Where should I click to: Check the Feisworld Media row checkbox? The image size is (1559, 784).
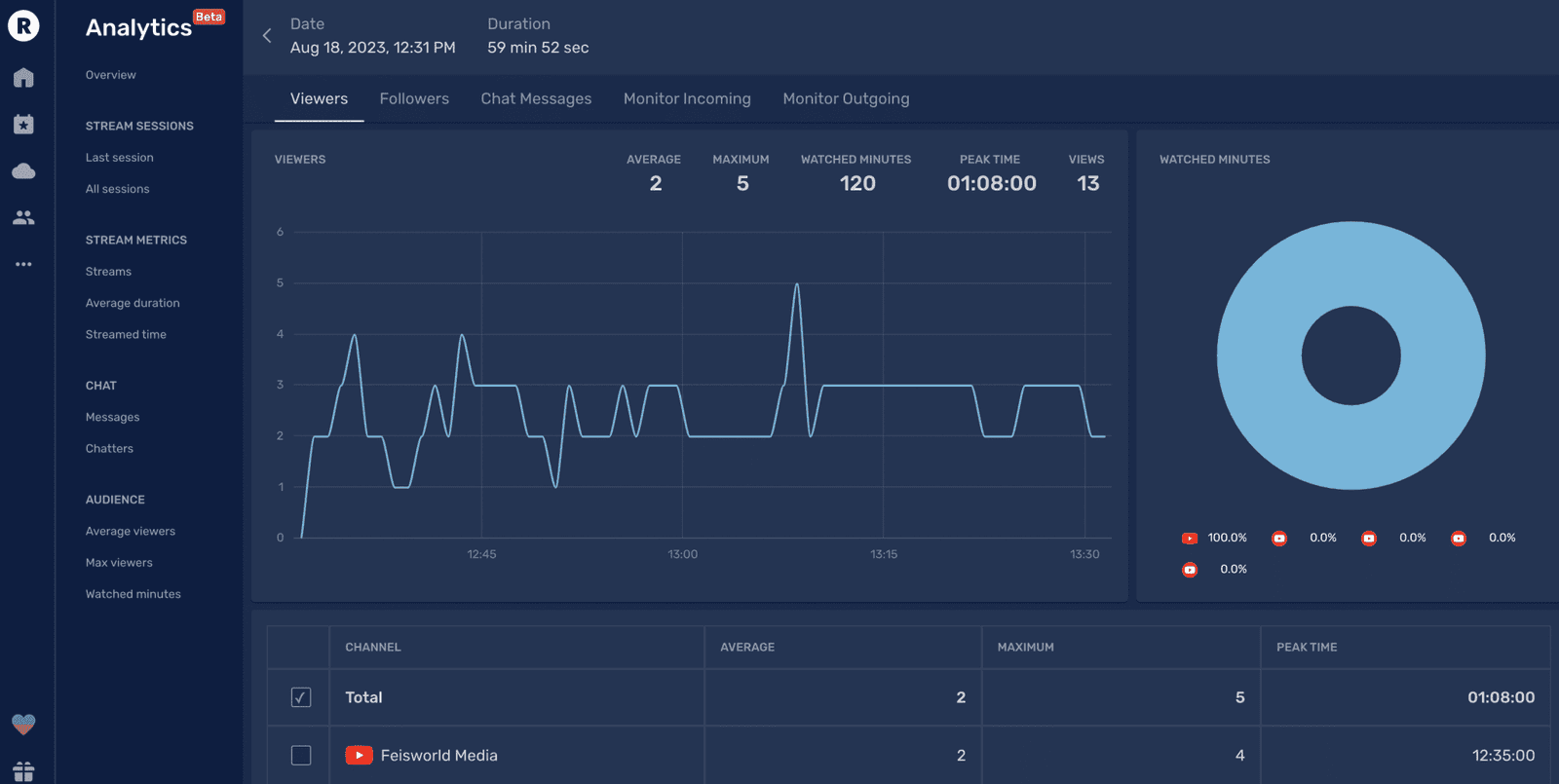click(x=301, y=755)
